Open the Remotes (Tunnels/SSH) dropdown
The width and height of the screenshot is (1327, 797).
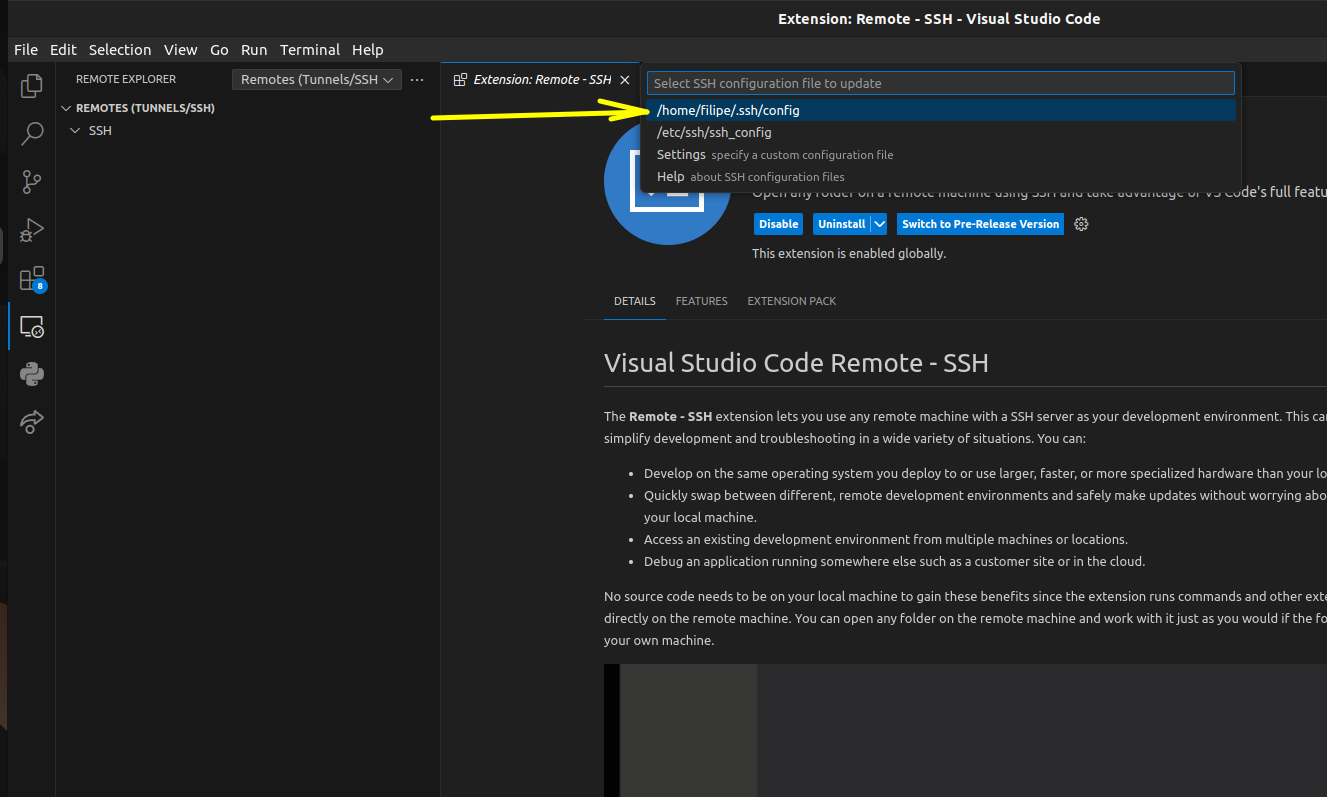pos(317,79)
